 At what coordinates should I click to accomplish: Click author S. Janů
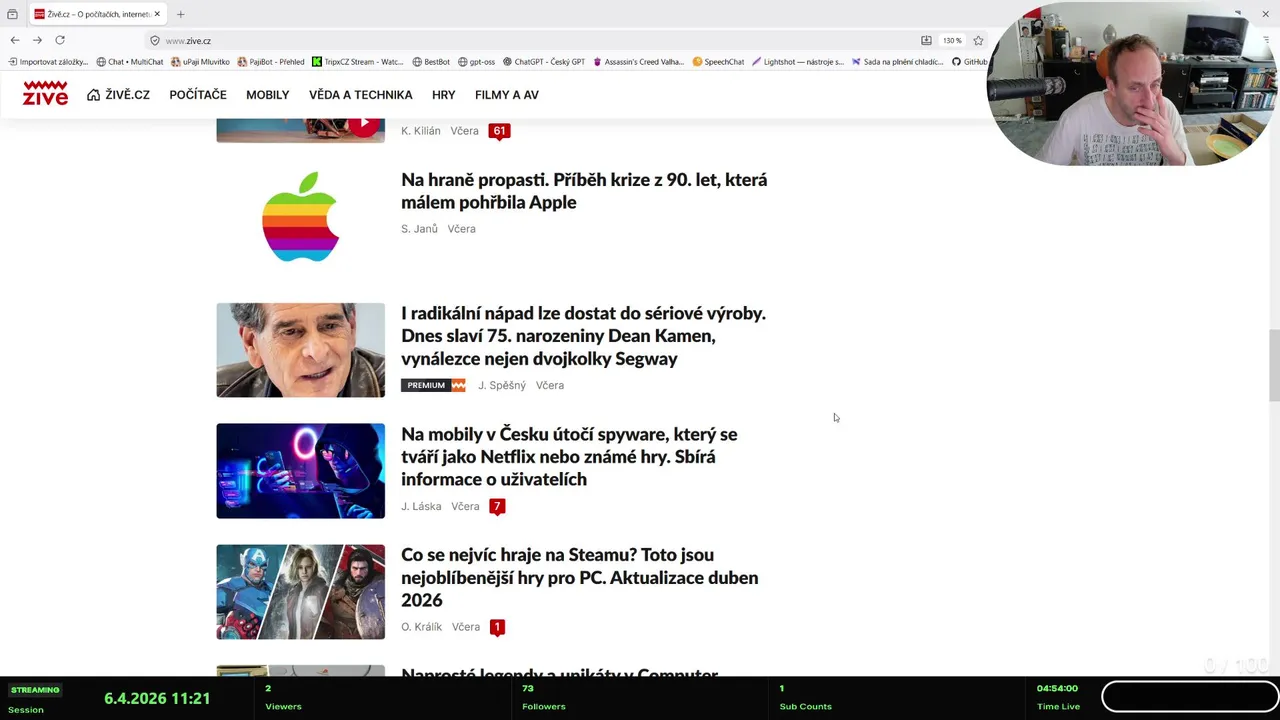[419, 229]
